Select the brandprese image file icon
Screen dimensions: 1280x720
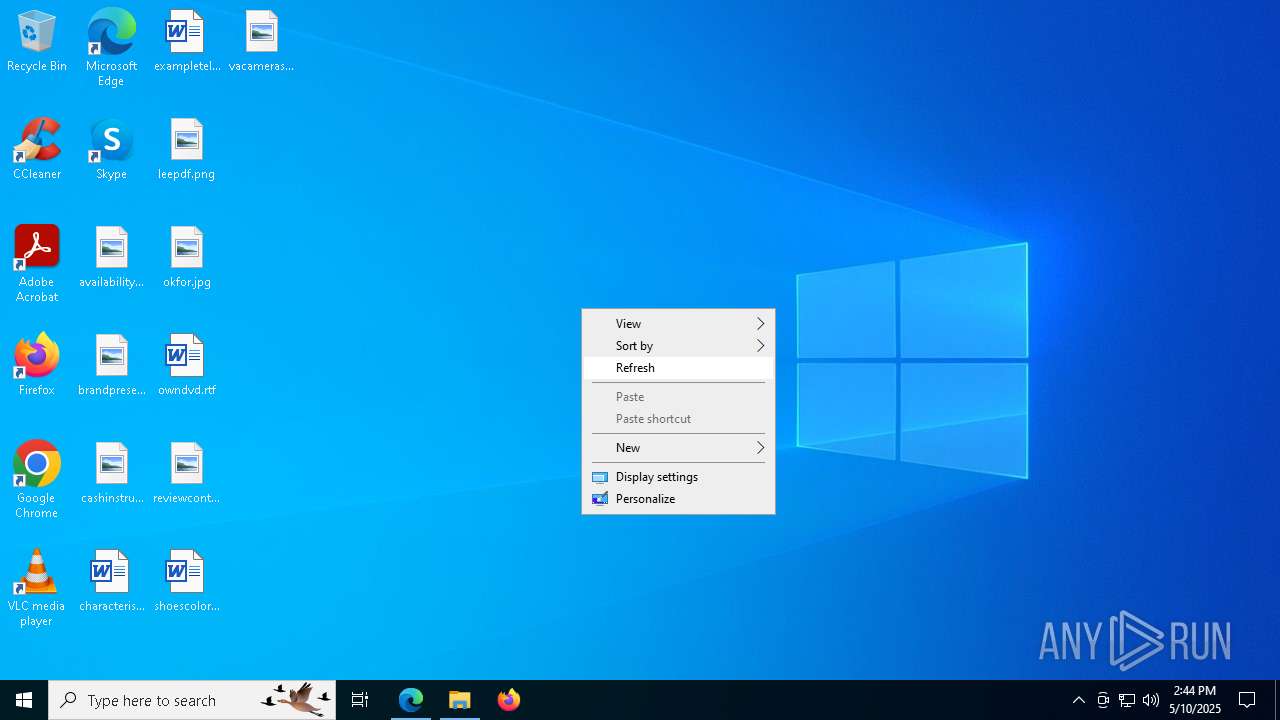point(111,366)
